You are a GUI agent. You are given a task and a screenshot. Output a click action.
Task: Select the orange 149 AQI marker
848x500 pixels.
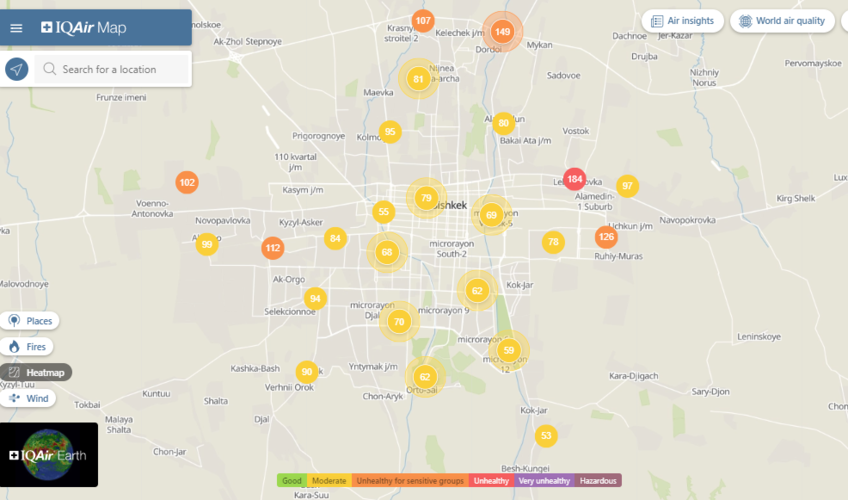coord(502,32)
